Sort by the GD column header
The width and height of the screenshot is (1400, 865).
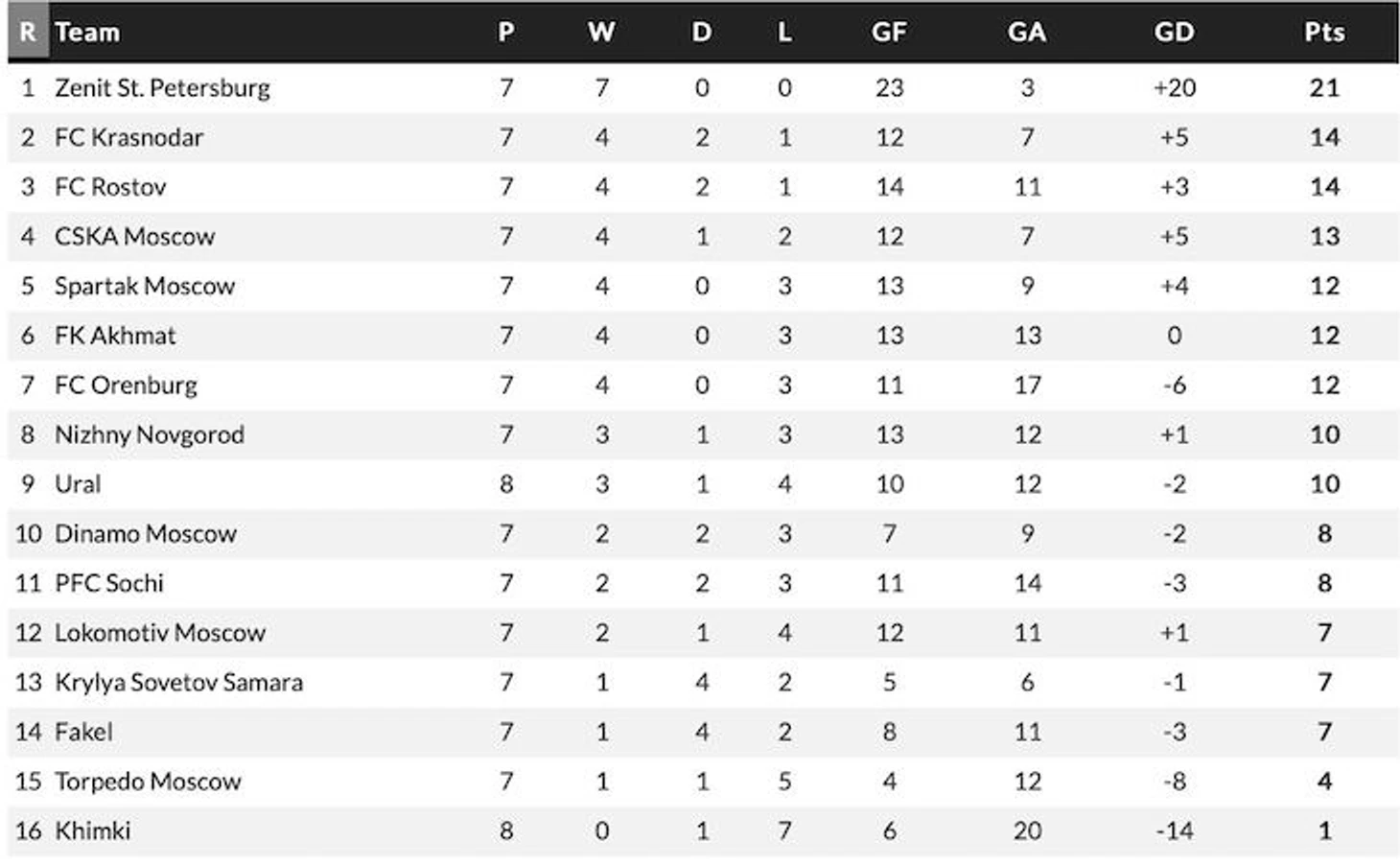pos(1174,32)
